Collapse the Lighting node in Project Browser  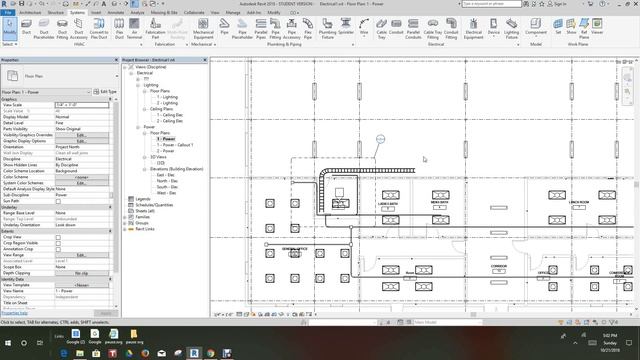pyautogui.click(x=138, y=85)
